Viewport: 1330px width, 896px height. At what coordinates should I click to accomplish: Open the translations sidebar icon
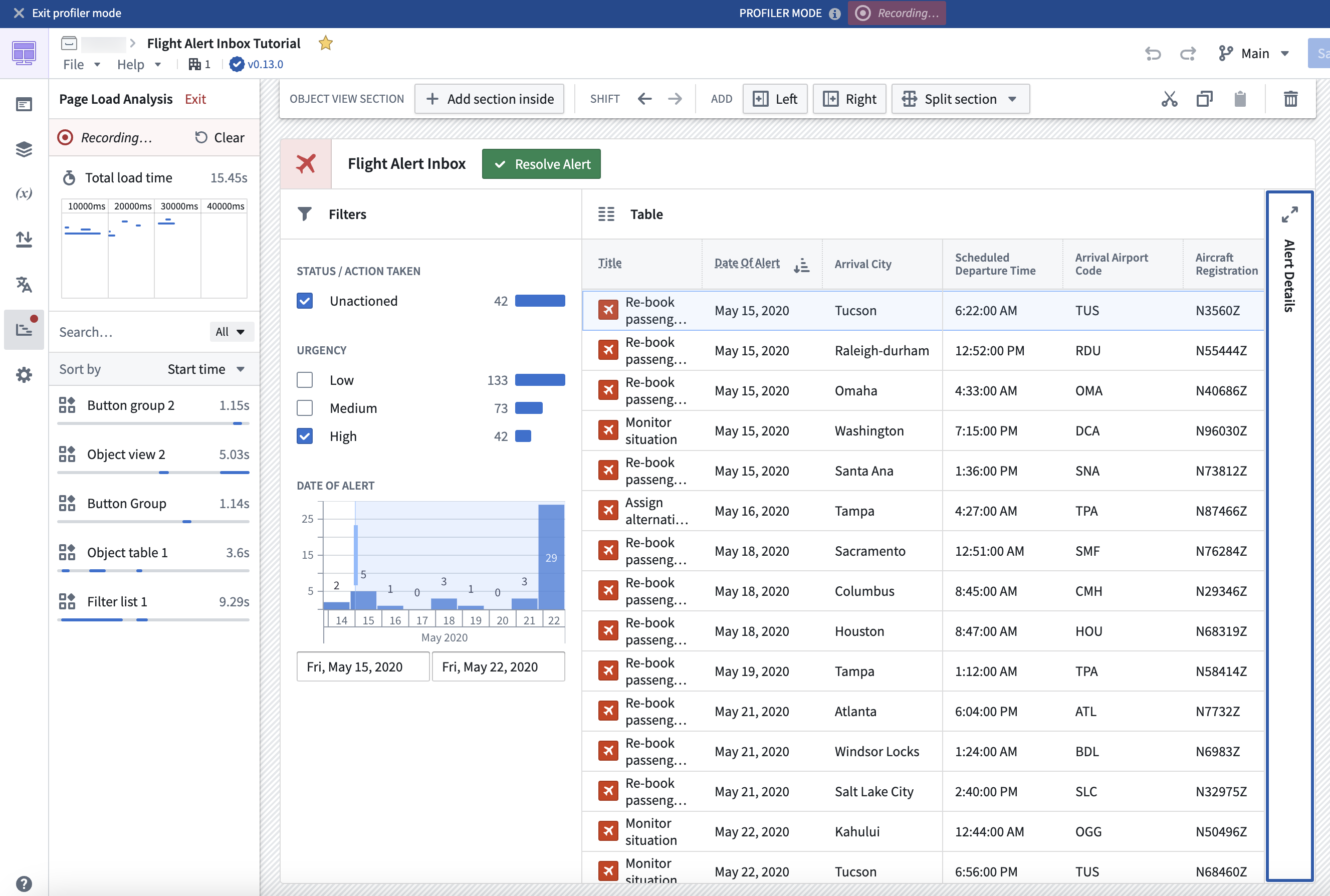click(x=24, y=284)
